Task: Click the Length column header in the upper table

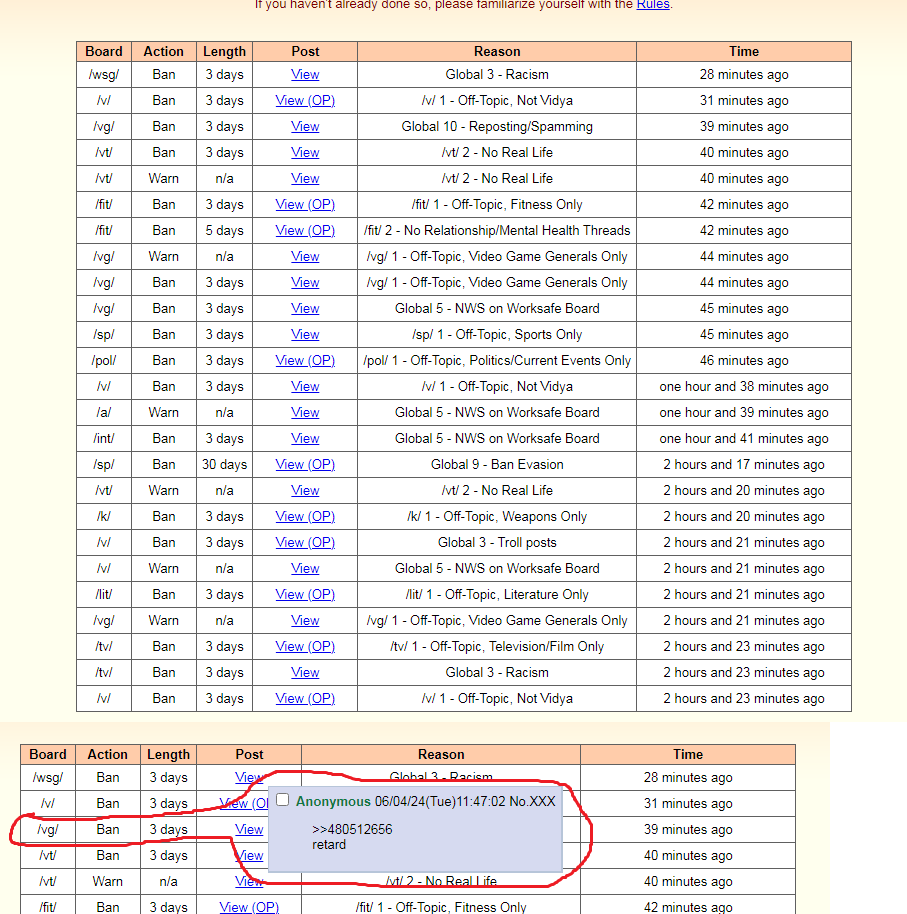Action: pos(224,51)
